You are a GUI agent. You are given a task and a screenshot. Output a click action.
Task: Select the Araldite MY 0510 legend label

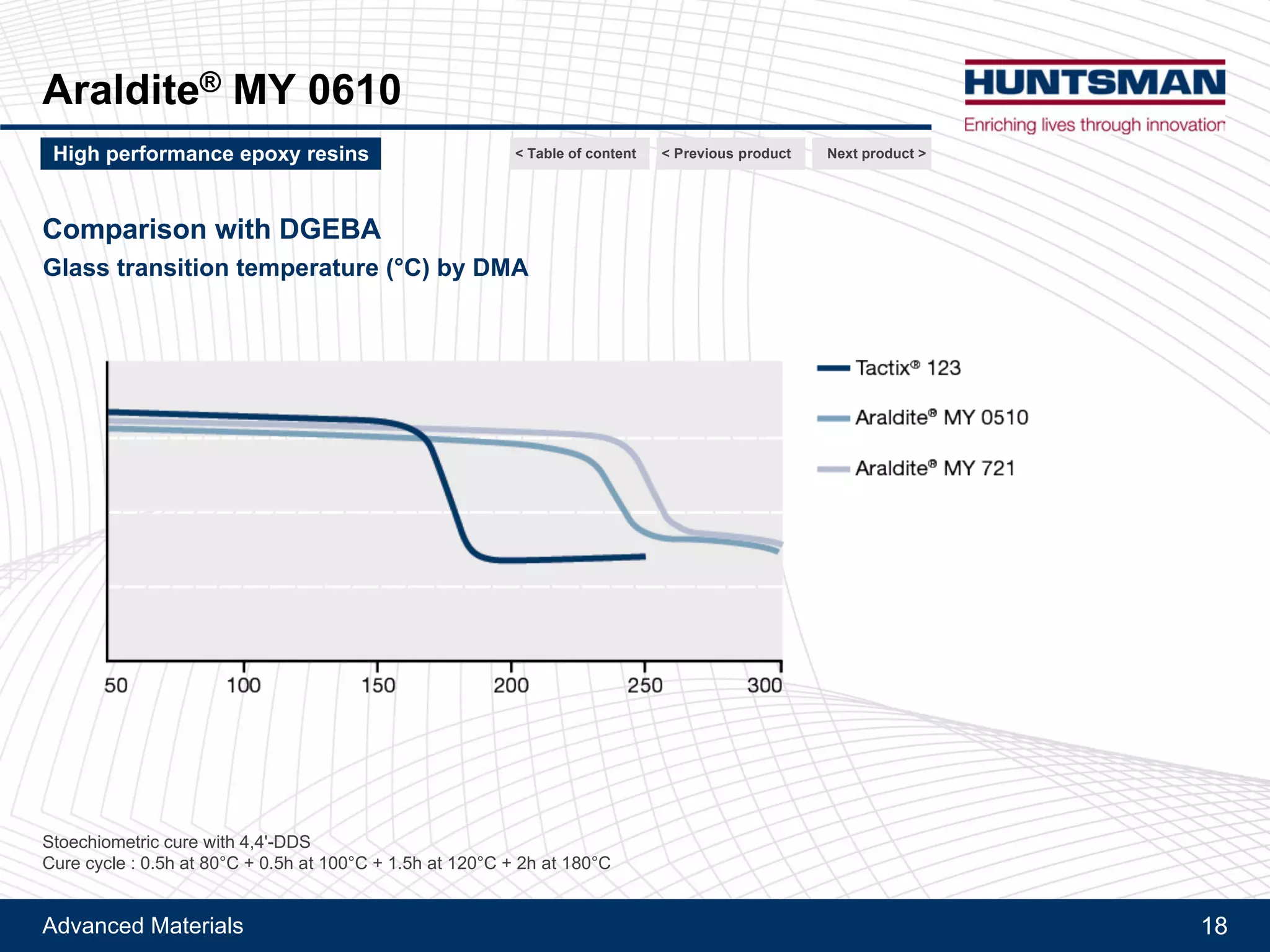click(x=941, y=418)
